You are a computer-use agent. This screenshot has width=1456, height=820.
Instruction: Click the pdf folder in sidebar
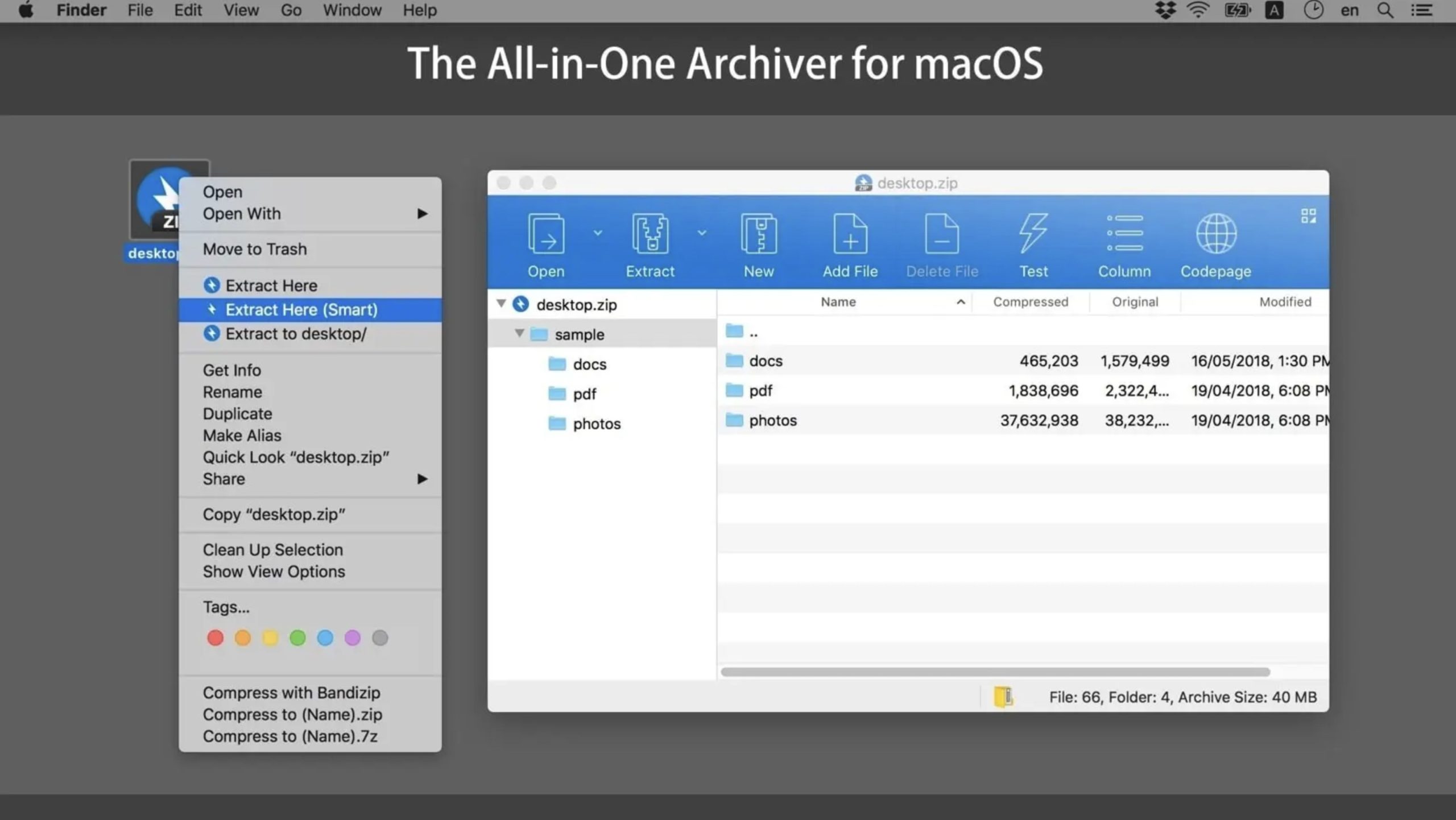583,393
